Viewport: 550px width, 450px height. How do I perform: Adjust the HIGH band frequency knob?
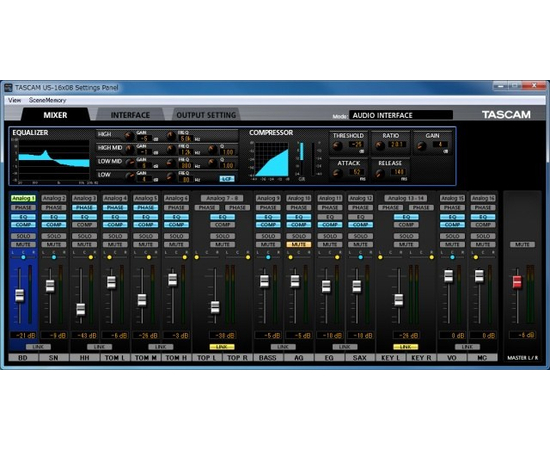(x=171, y=136)
